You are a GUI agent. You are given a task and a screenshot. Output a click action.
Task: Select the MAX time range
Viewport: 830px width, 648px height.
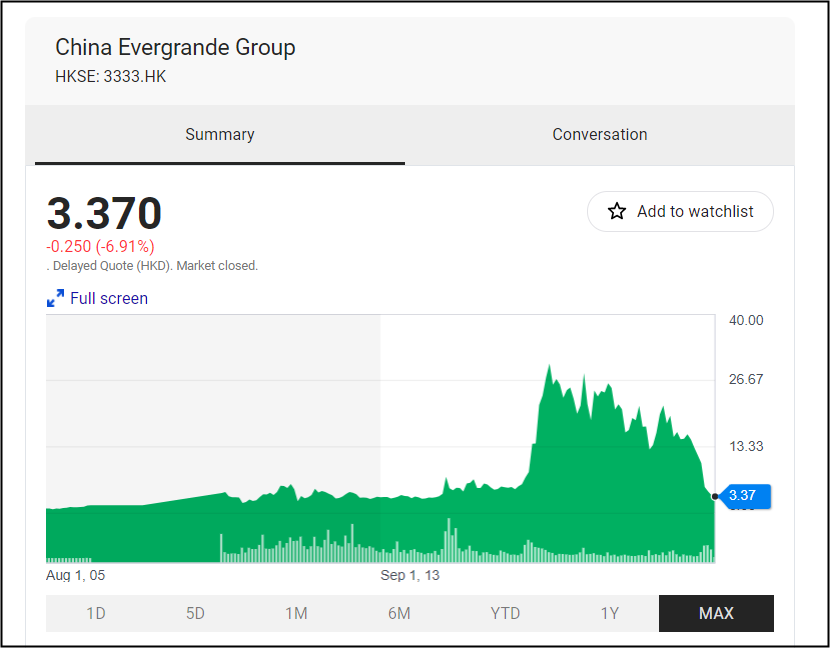point(716,613)
